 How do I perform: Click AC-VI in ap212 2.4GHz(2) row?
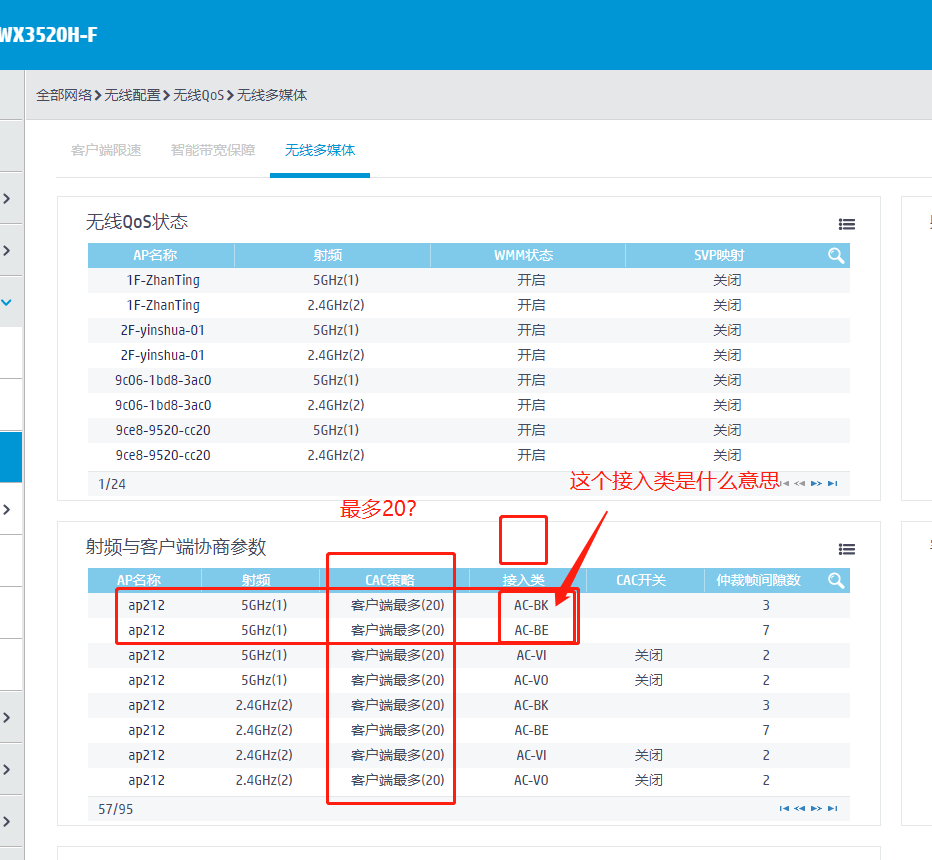[x=531, y=755]
